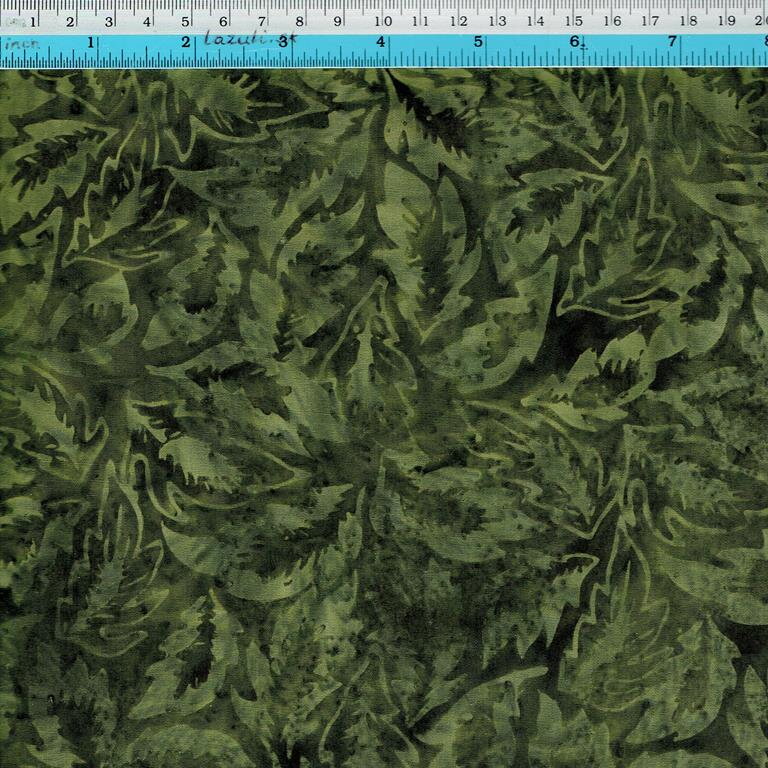Screen dimensions: 768x768
Task: Click number 4 on the blue inch ruler
Action: (x=381, y=42)
